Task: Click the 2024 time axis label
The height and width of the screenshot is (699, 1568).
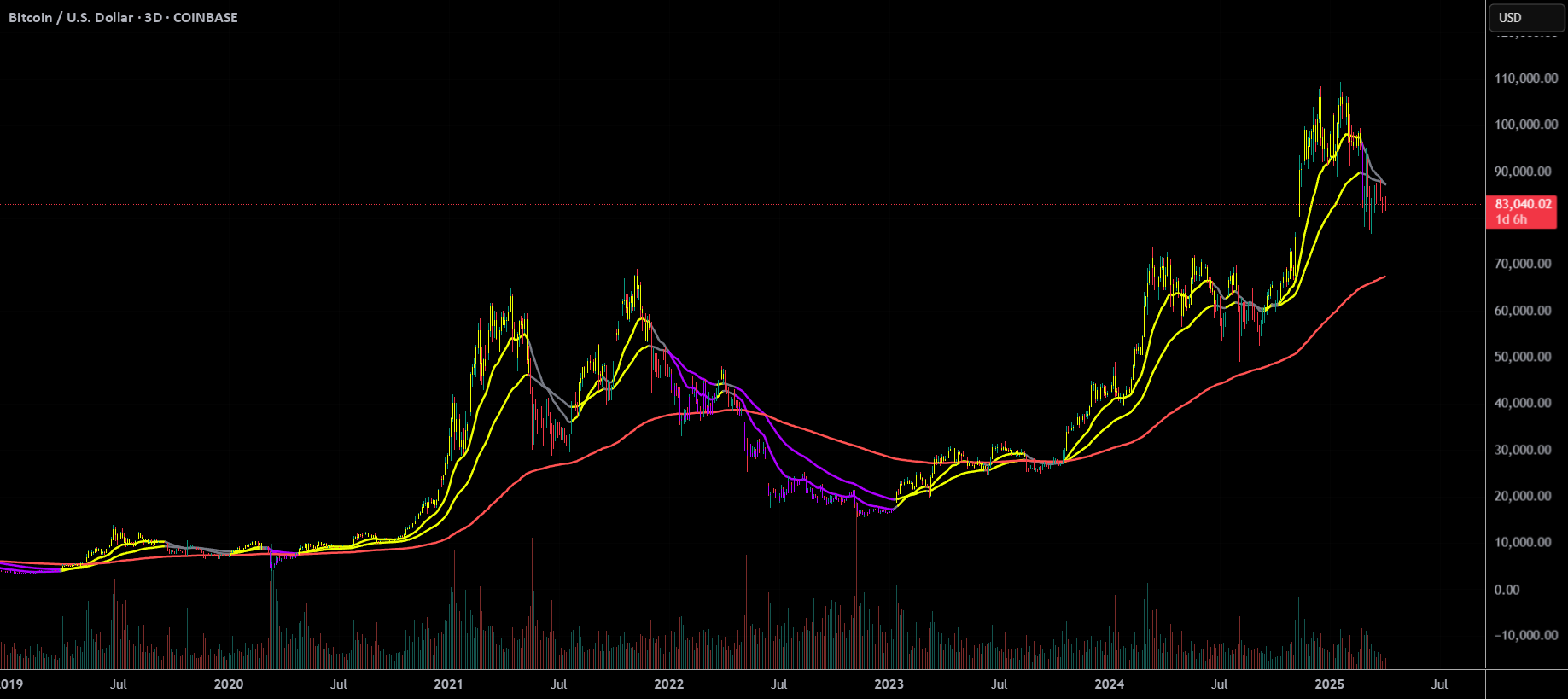Action: 1110,684
